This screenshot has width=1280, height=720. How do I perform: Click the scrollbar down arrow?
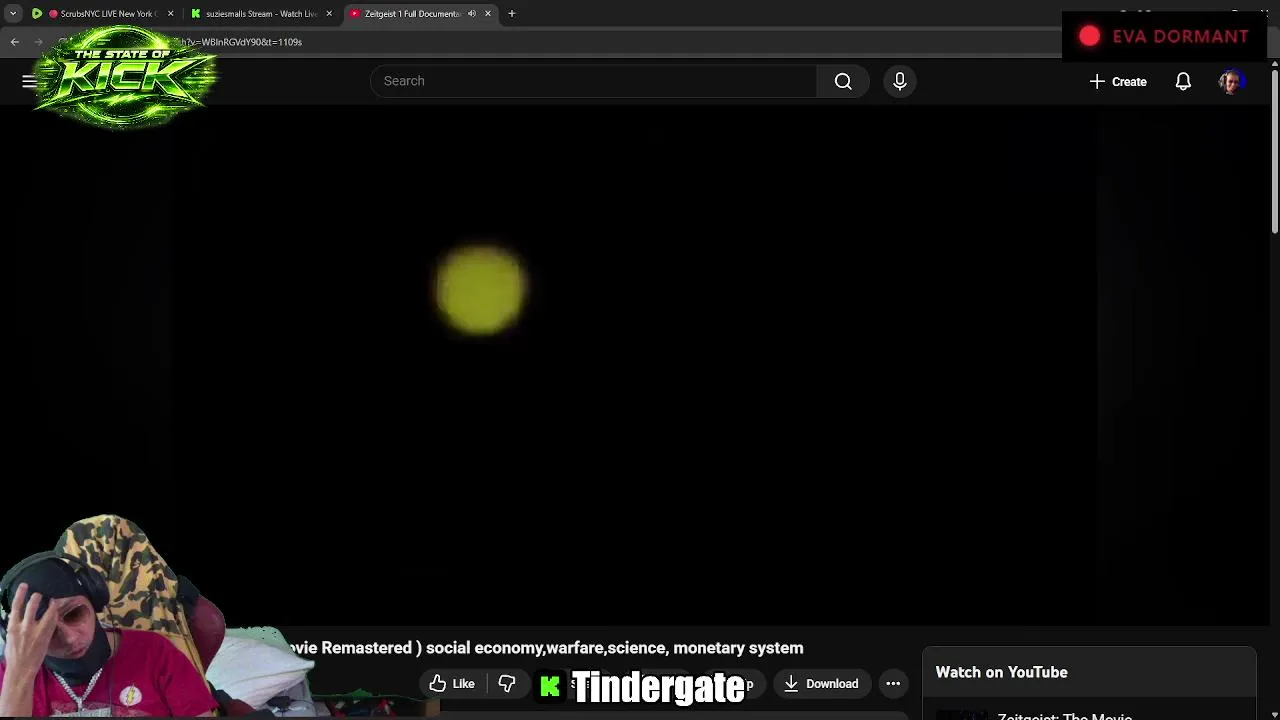tap(1274, 714)
